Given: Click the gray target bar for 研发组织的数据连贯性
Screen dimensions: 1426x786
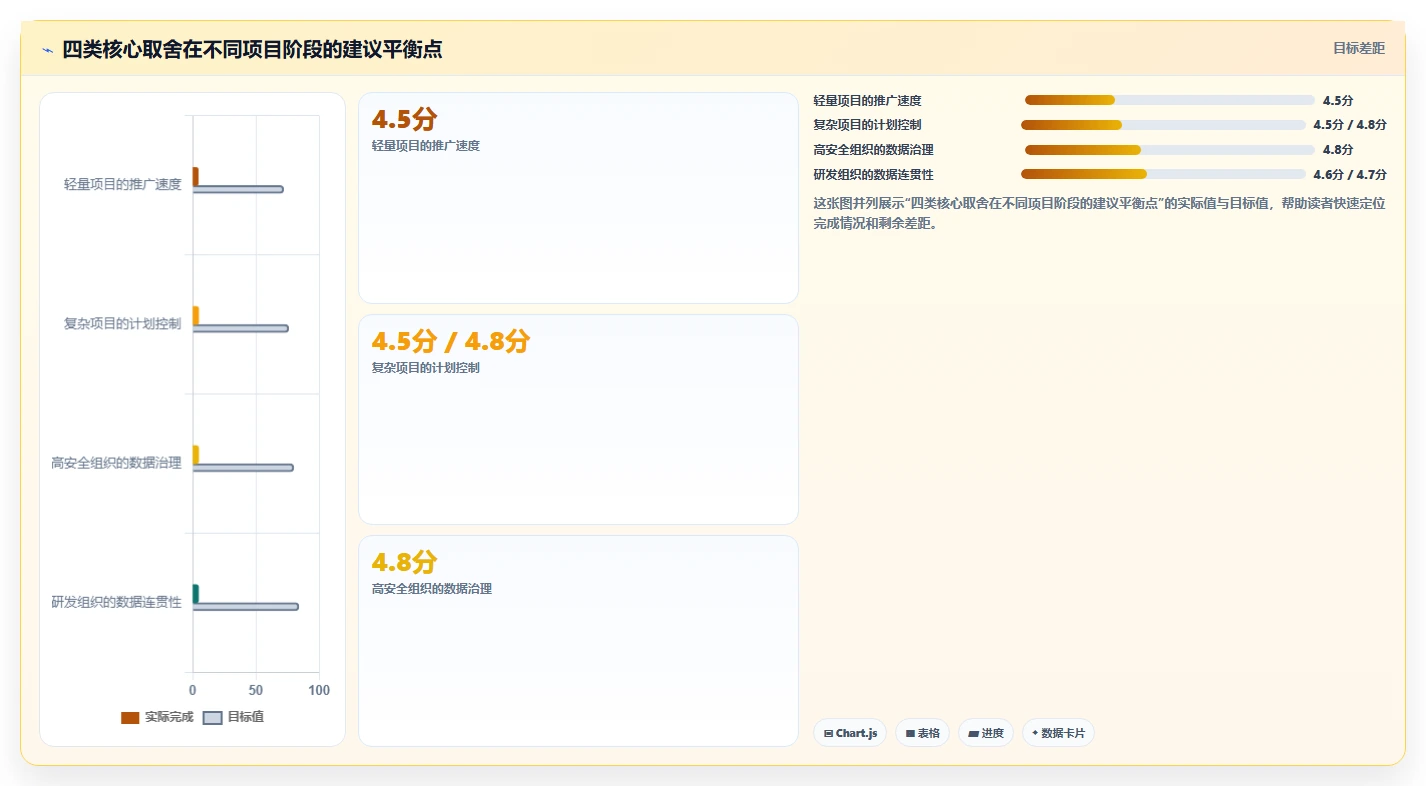Looking at the screenshot, I should tap(246, 606).
